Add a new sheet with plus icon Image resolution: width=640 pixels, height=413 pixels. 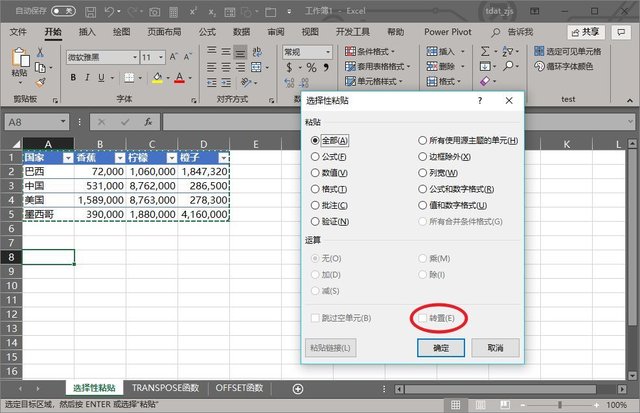pos(297,388)
